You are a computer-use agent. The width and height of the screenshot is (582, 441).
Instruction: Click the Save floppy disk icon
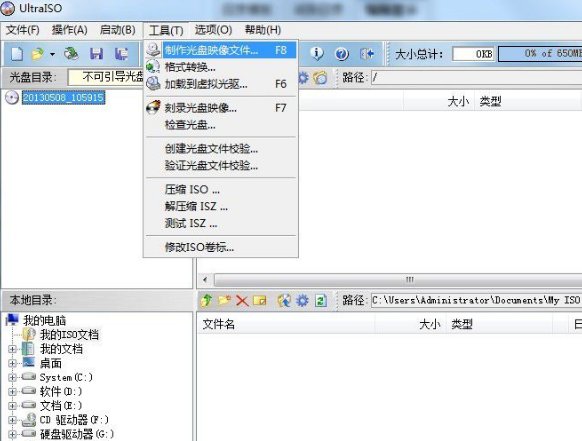coord(97,54)
